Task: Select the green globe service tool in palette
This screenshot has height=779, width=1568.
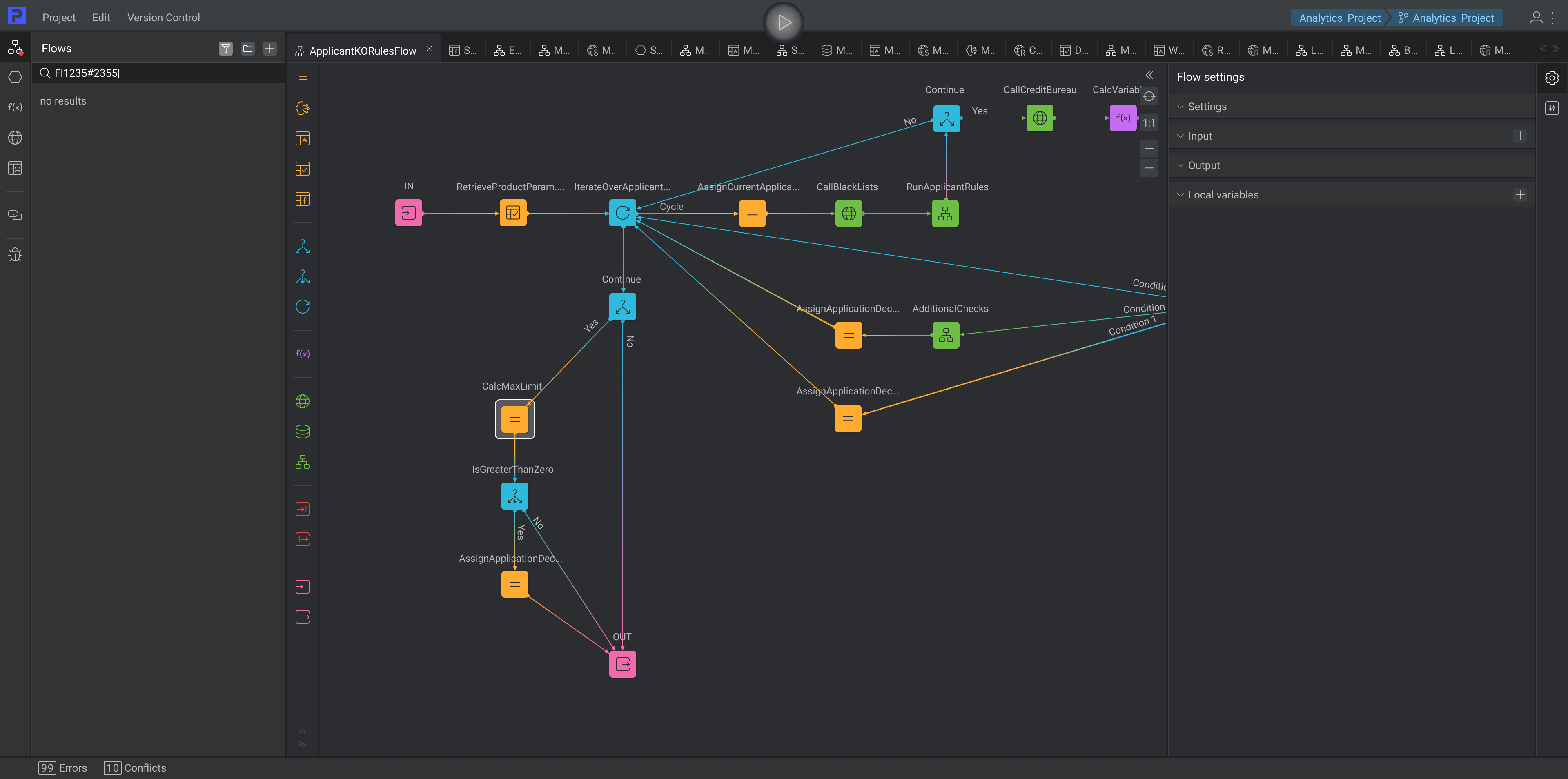Action: tap(303, 402)
